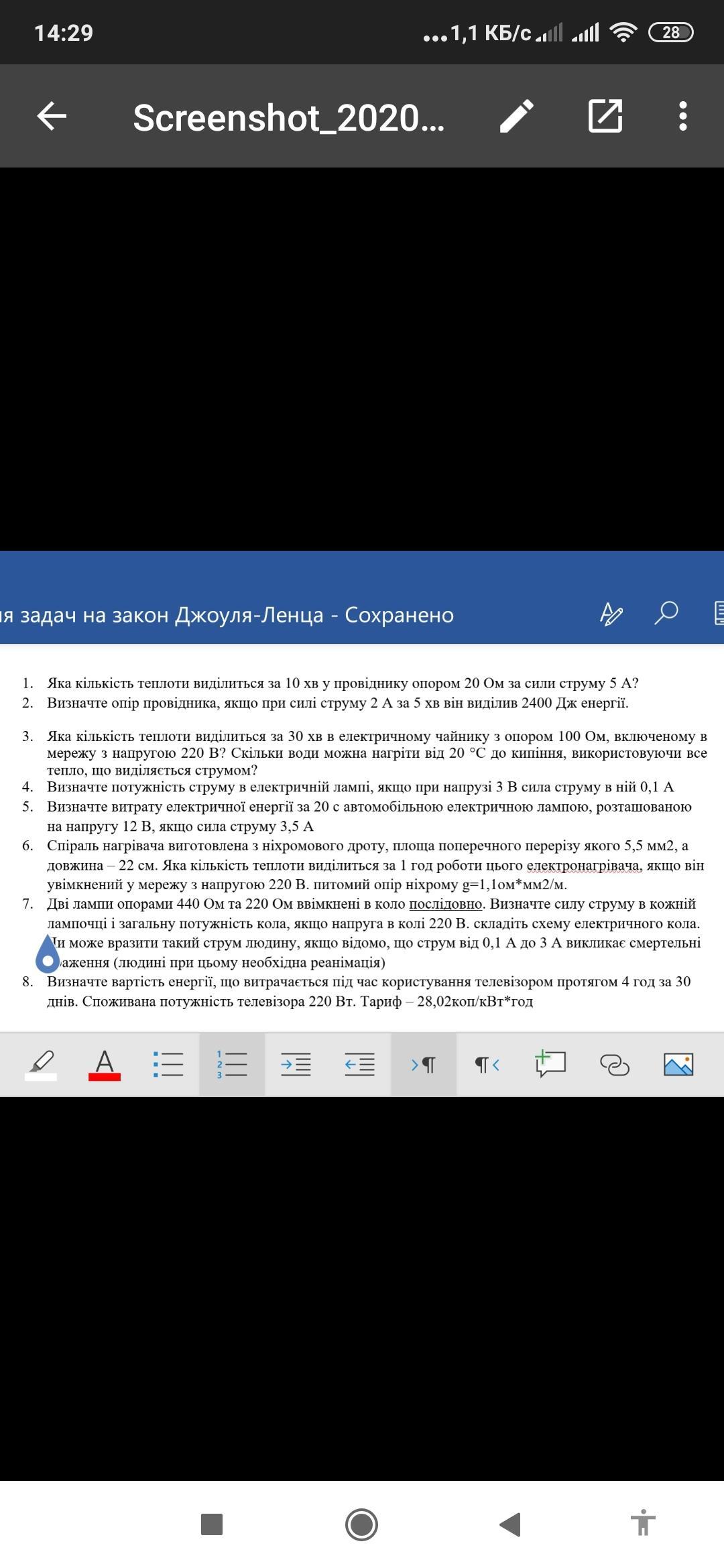Insert a new comment
This screenshot has height=1568, width=724.
(550, 1063)
